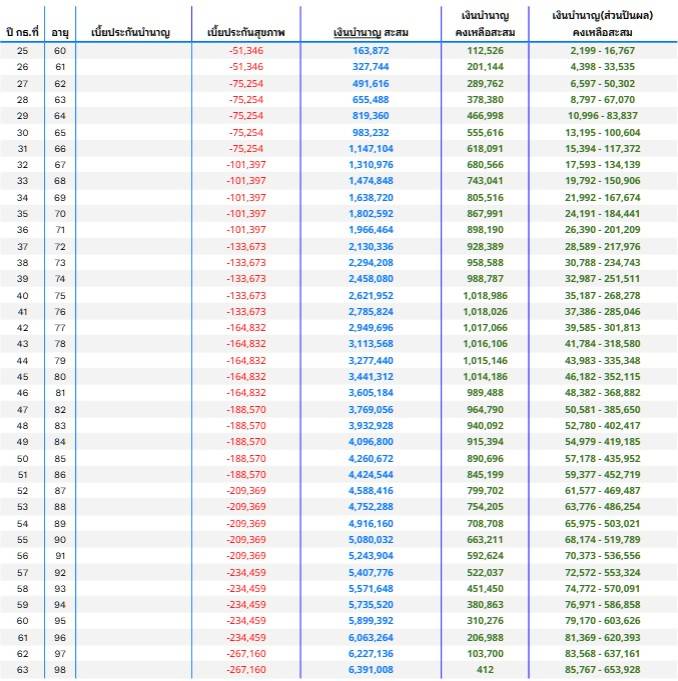678x681 pixels.
Task: Select the remaining pension value 112,526
Action: tap(485, 51)
